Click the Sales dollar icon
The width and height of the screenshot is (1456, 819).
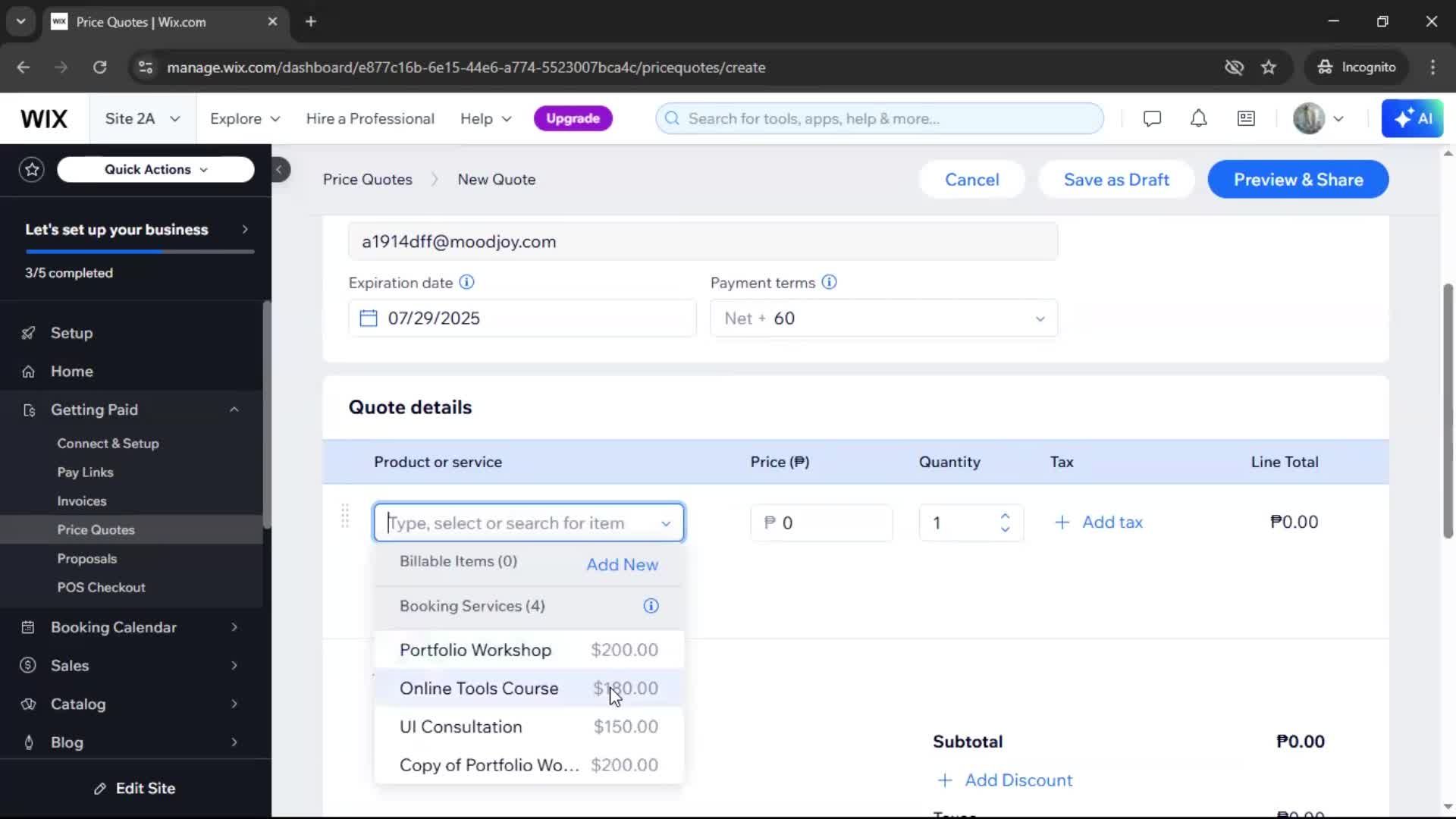tap(28, 665)
